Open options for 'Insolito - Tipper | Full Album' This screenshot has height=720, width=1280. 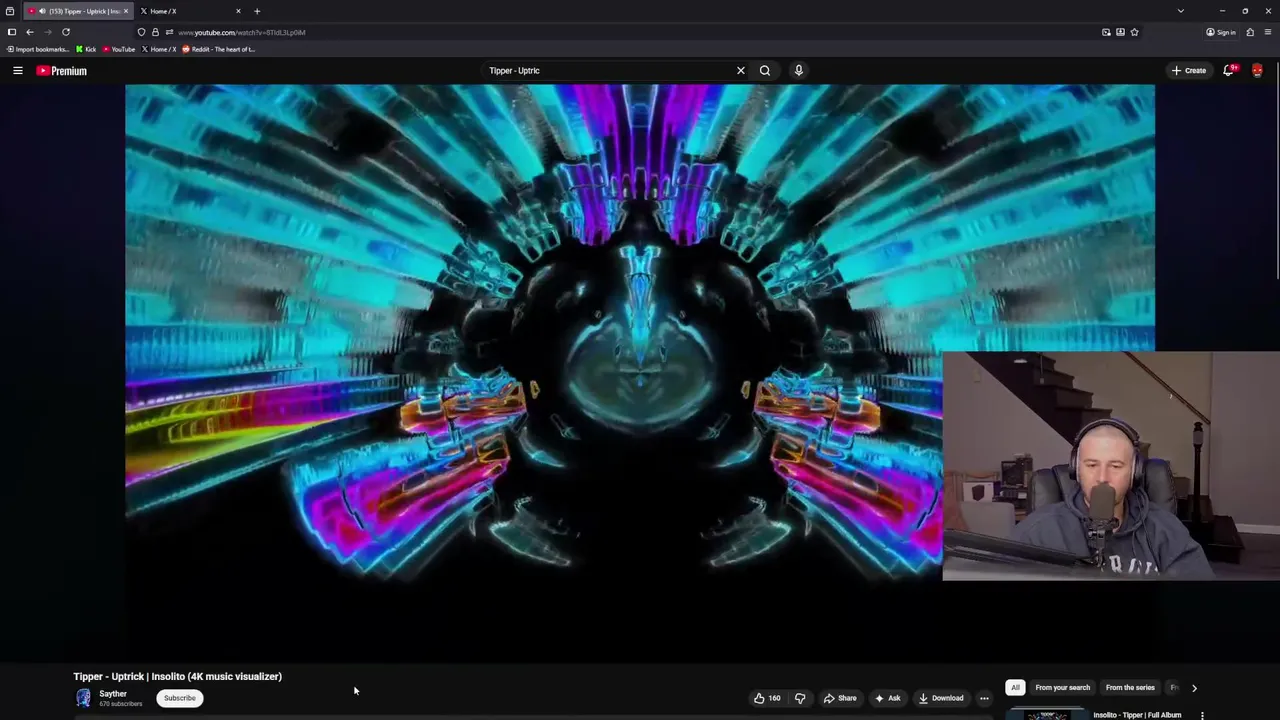(x=1202, y=716)
